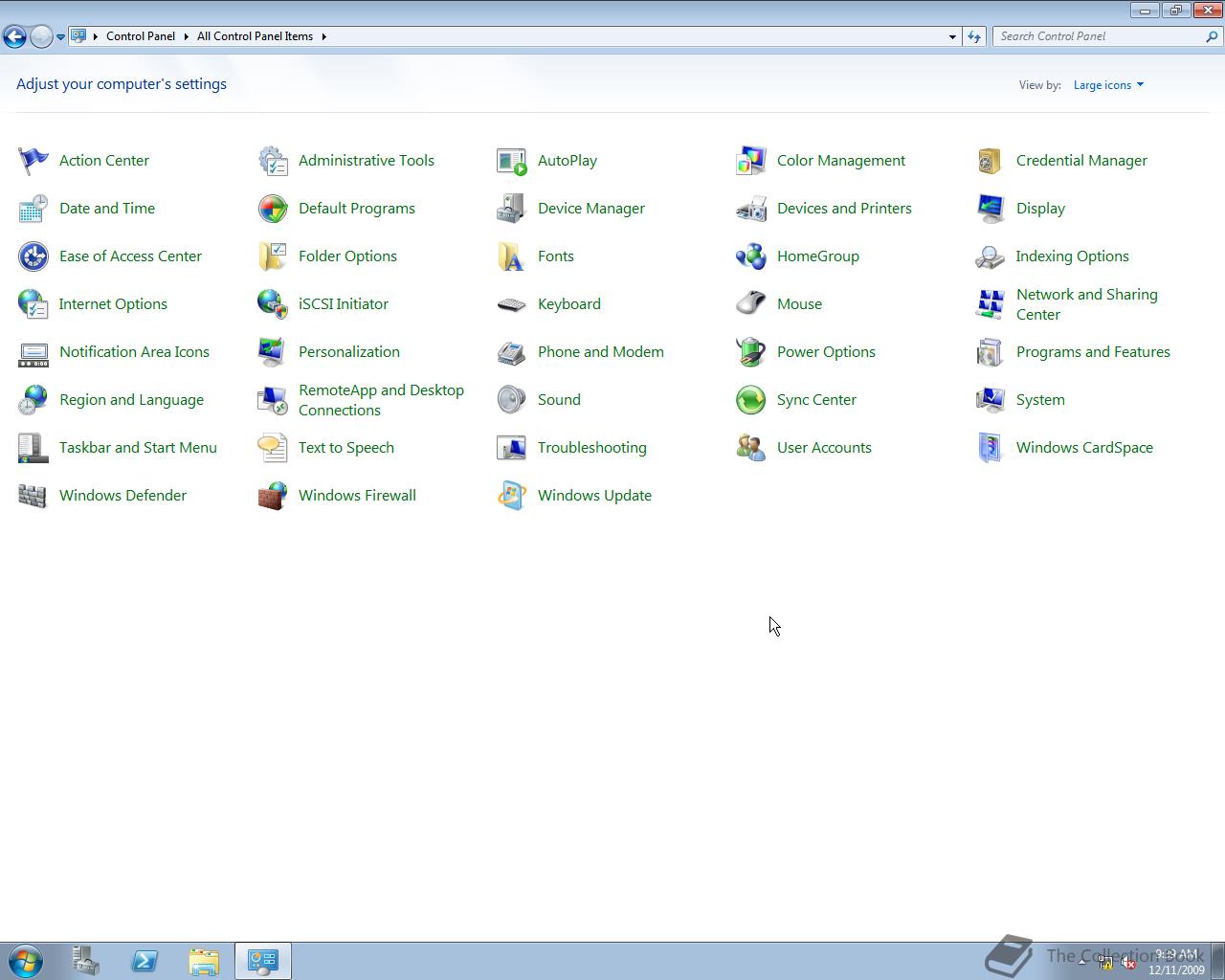Click the Show desktop strip in the taskbar
Viewport: 1225px width, 980px height.
tap(1218, 961)
